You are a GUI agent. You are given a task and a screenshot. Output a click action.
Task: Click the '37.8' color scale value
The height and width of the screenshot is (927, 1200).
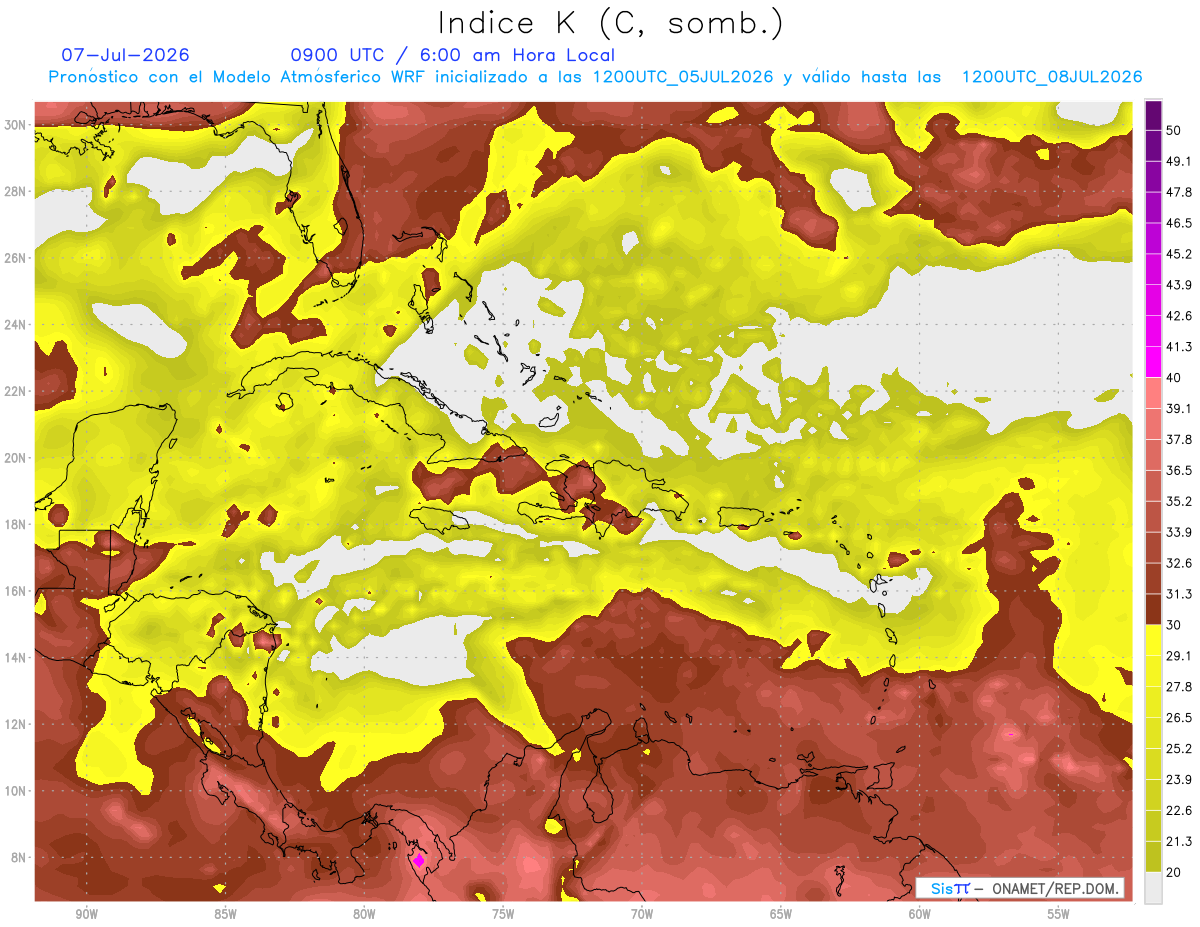(1179, 439)
